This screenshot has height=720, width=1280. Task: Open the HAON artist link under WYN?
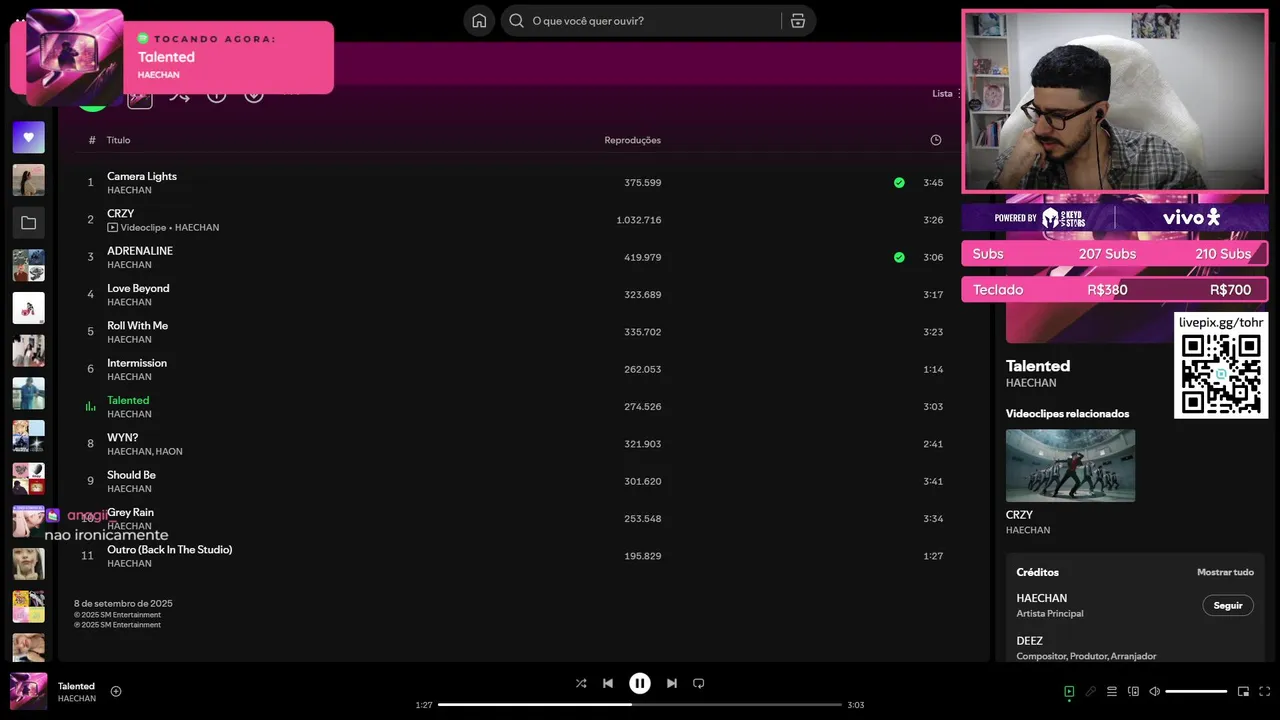click(x=169, y=452)
